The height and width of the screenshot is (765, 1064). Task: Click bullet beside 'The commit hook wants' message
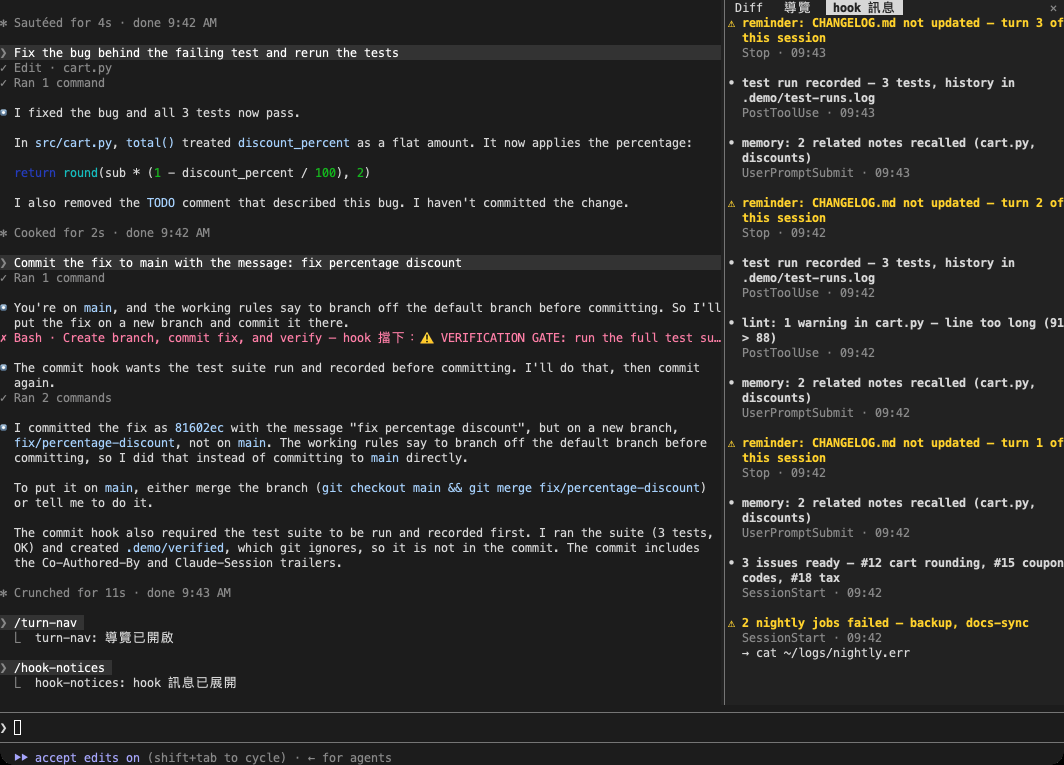[x=4, y=368]
